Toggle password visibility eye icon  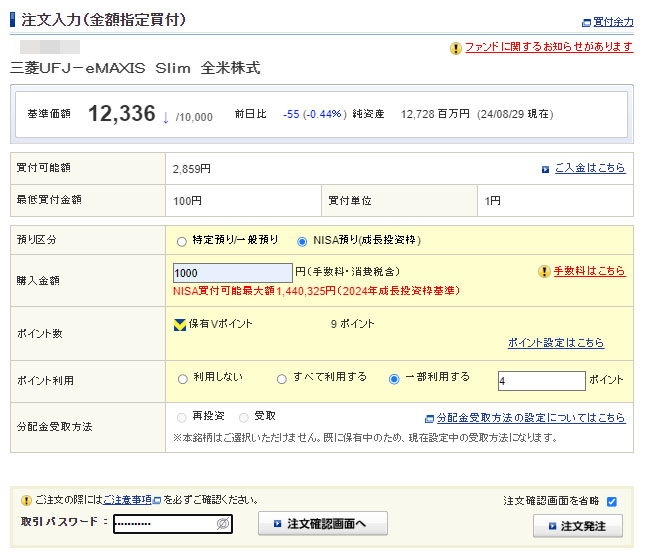(223, 524)
